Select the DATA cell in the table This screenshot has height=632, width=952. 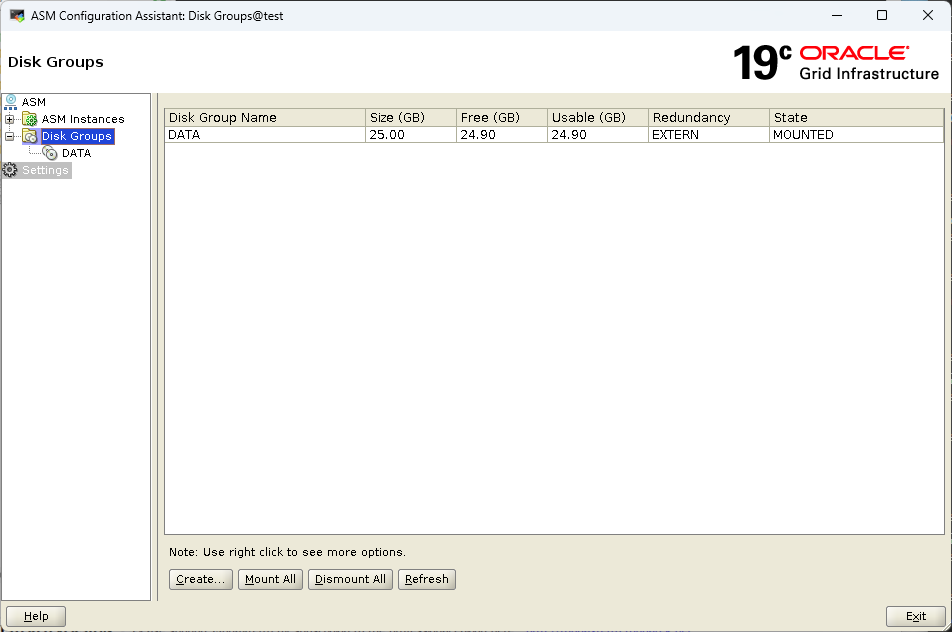point(265,135)
